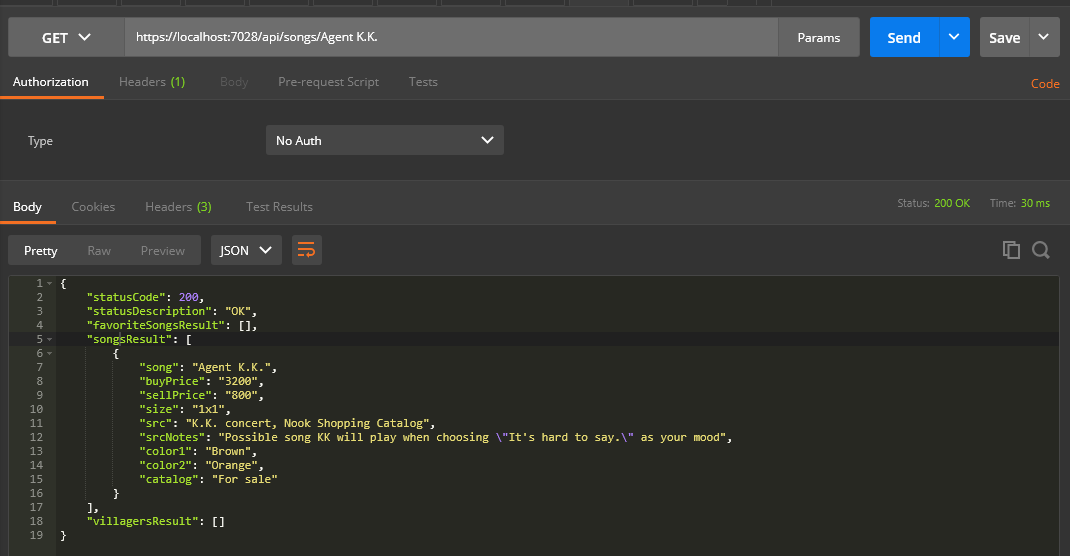Click the 200 OK status text
The width and height of the screenshot is (1070, 556).
pyautogui.click(x=952, y=203)
